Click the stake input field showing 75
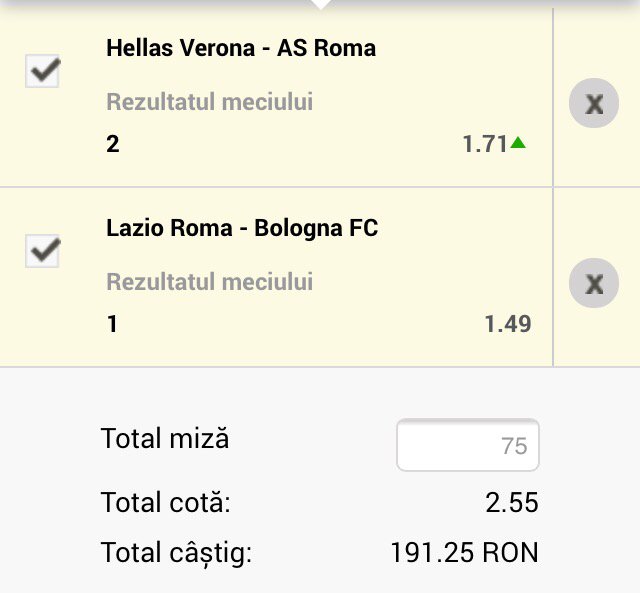The image size is (640, 593). [x=468, y=445]
